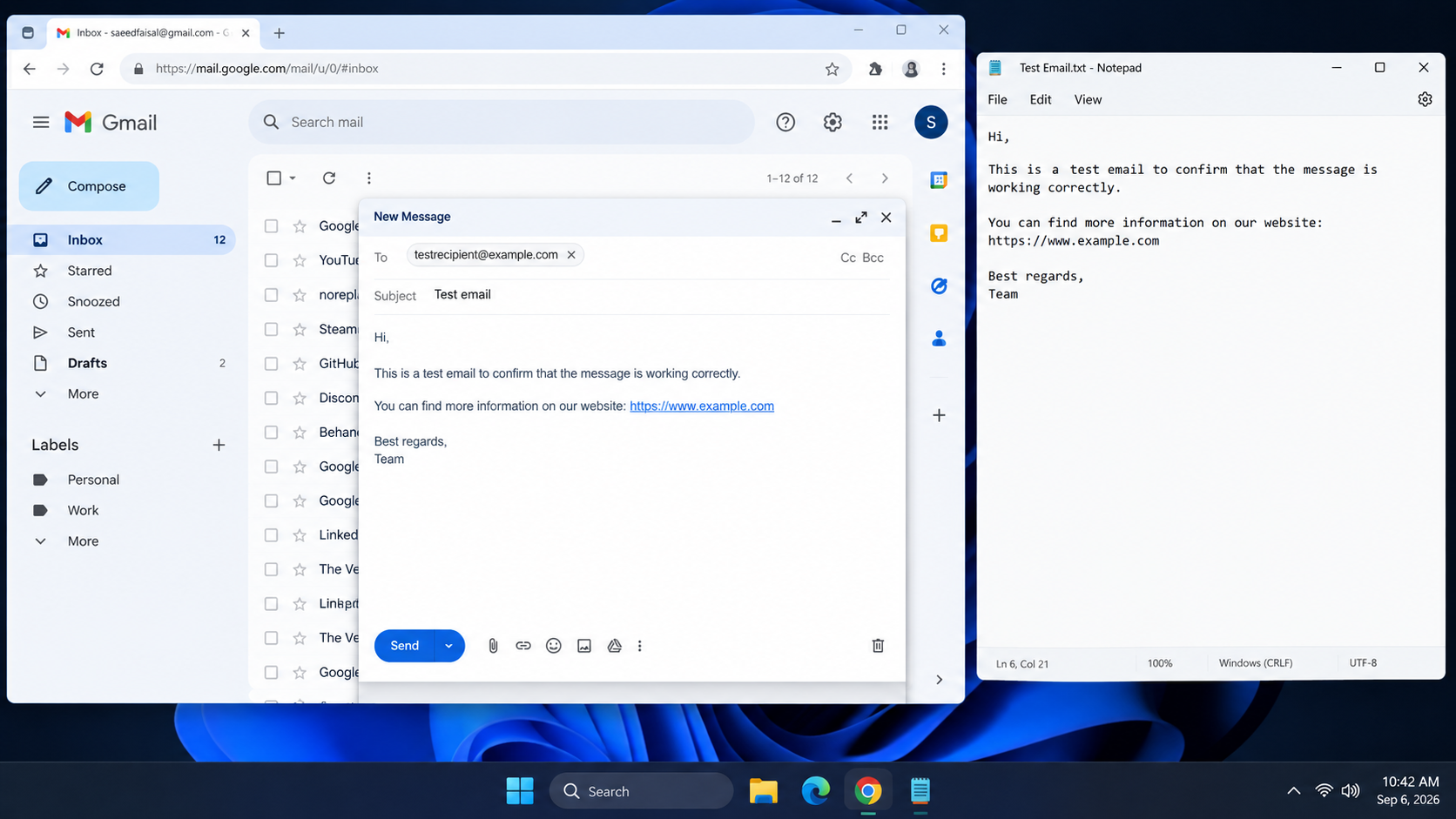
Task: Insert a link in the compose toolbar
Action: click(x=523, y=646)
